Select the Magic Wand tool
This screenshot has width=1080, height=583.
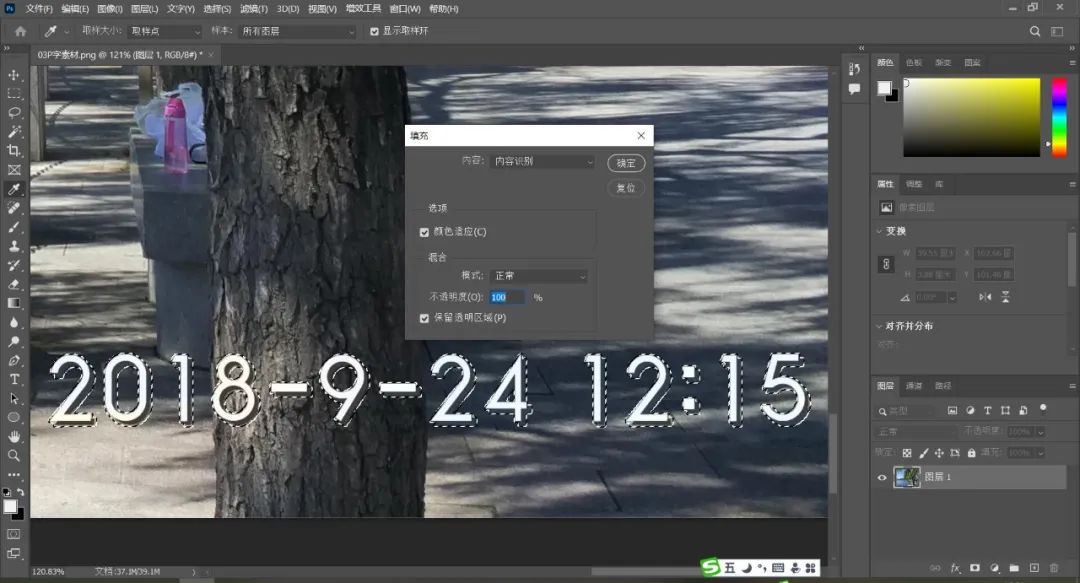pos(14,132)
